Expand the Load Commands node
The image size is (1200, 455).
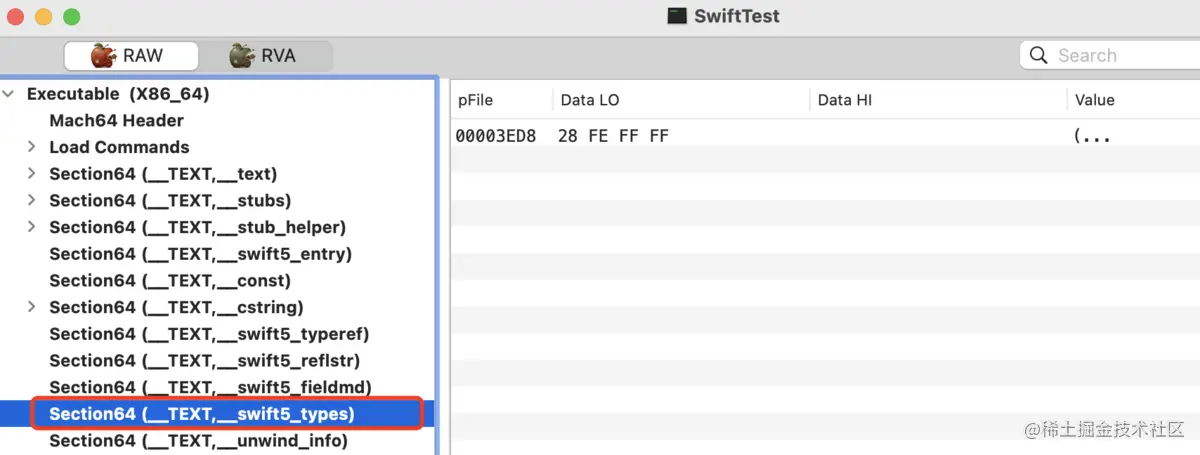[32, 147]
